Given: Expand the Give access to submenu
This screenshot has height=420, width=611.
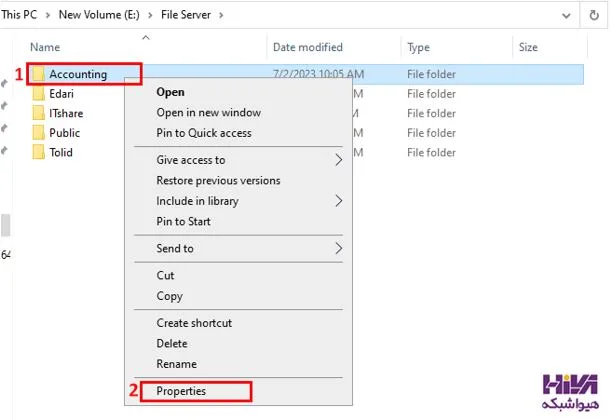Looking at the screenshot, I should (x=339, y=160).
